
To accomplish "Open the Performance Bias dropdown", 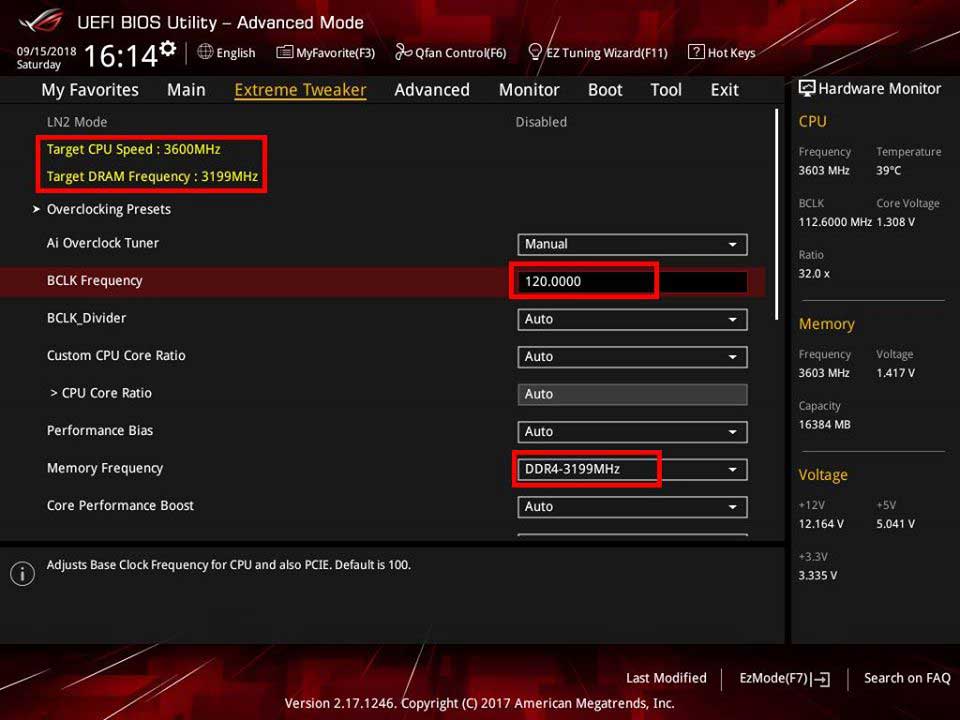I will click(632, 432).
